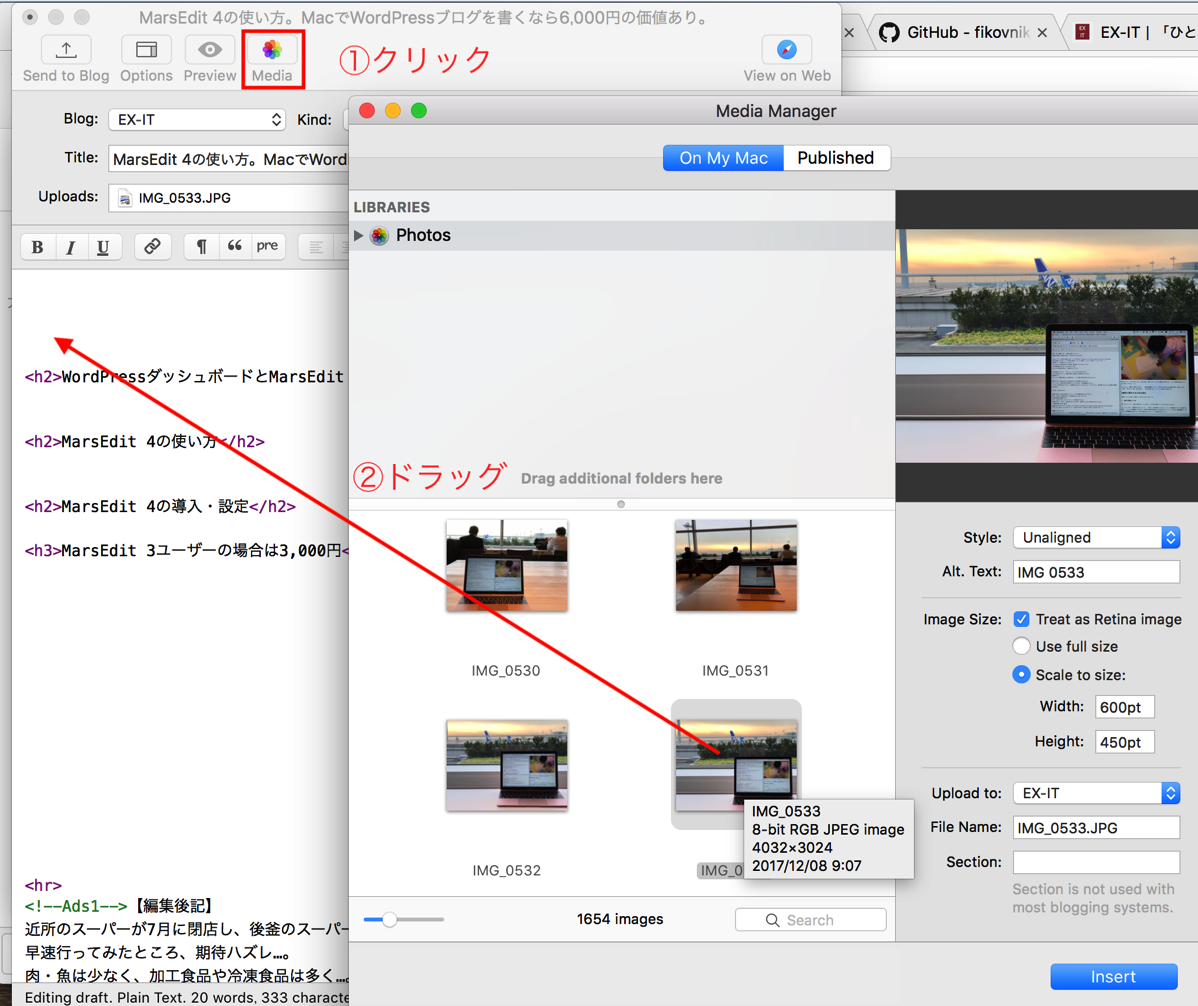Click the search magnifier icon in Media Manager
Image resolution: width=1198 pixels, height=1006 pixels.
pos(772,920)
